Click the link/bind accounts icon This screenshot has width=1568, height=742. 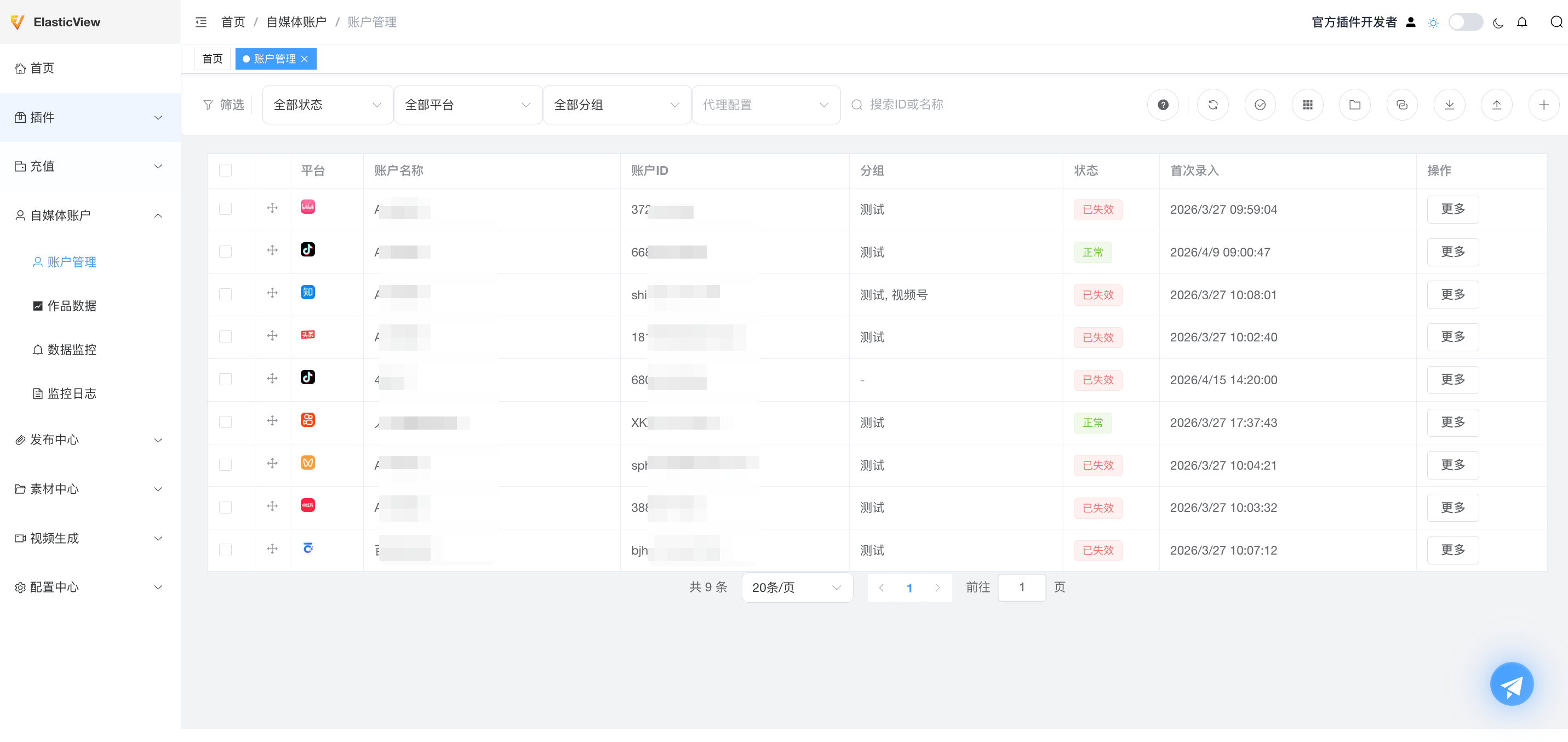pyautogui.click(x=1403, y=104)
